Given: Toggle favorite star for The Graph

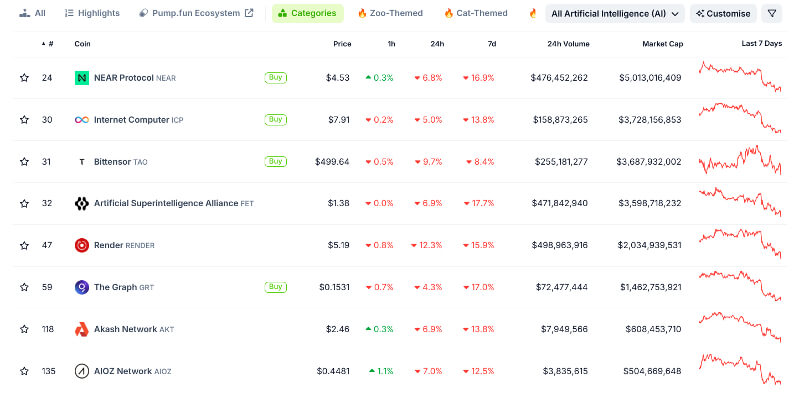Looking at the screenshot, I should 24,287.
